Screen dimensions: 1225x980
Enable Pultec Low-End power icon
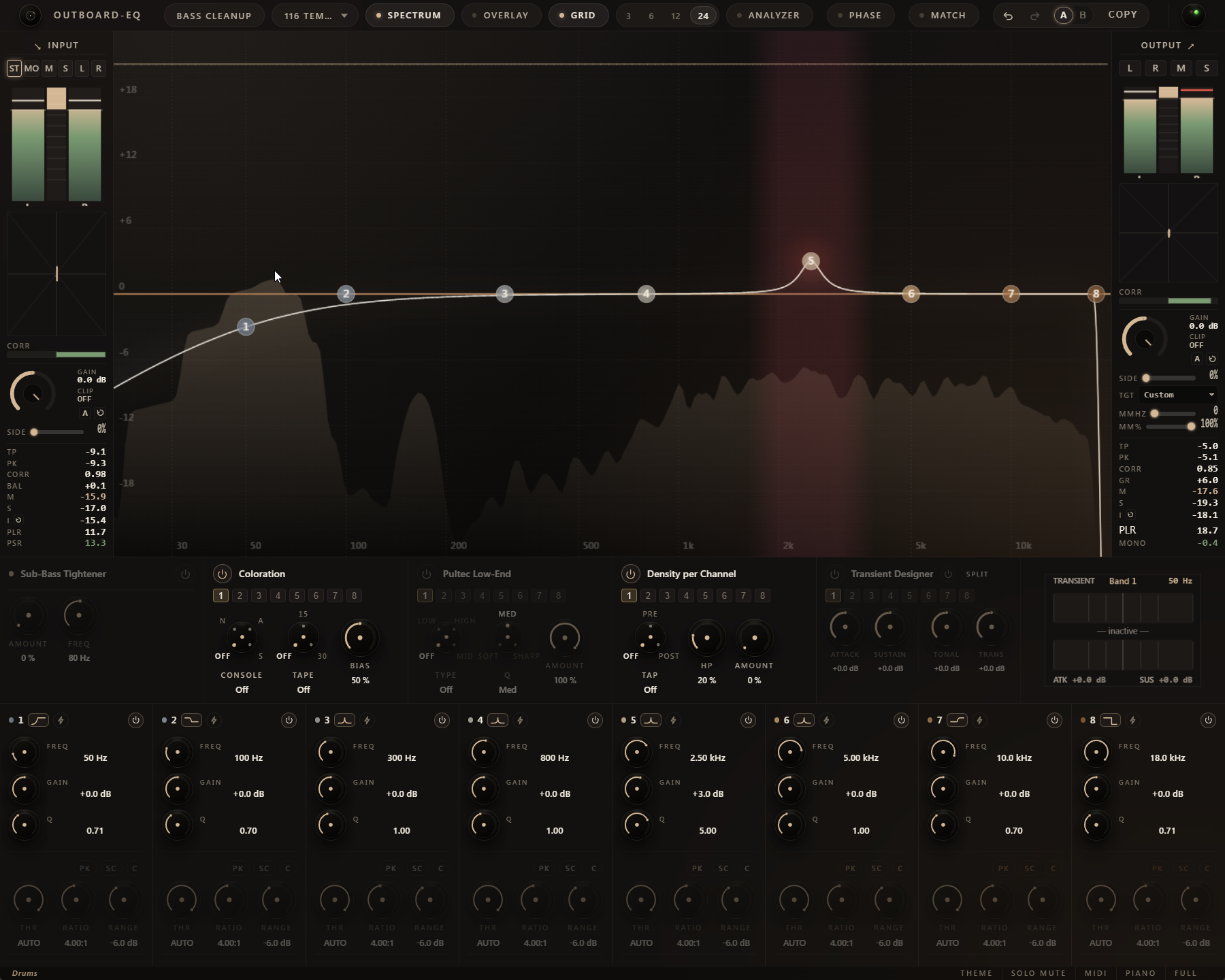click(426, 574)
